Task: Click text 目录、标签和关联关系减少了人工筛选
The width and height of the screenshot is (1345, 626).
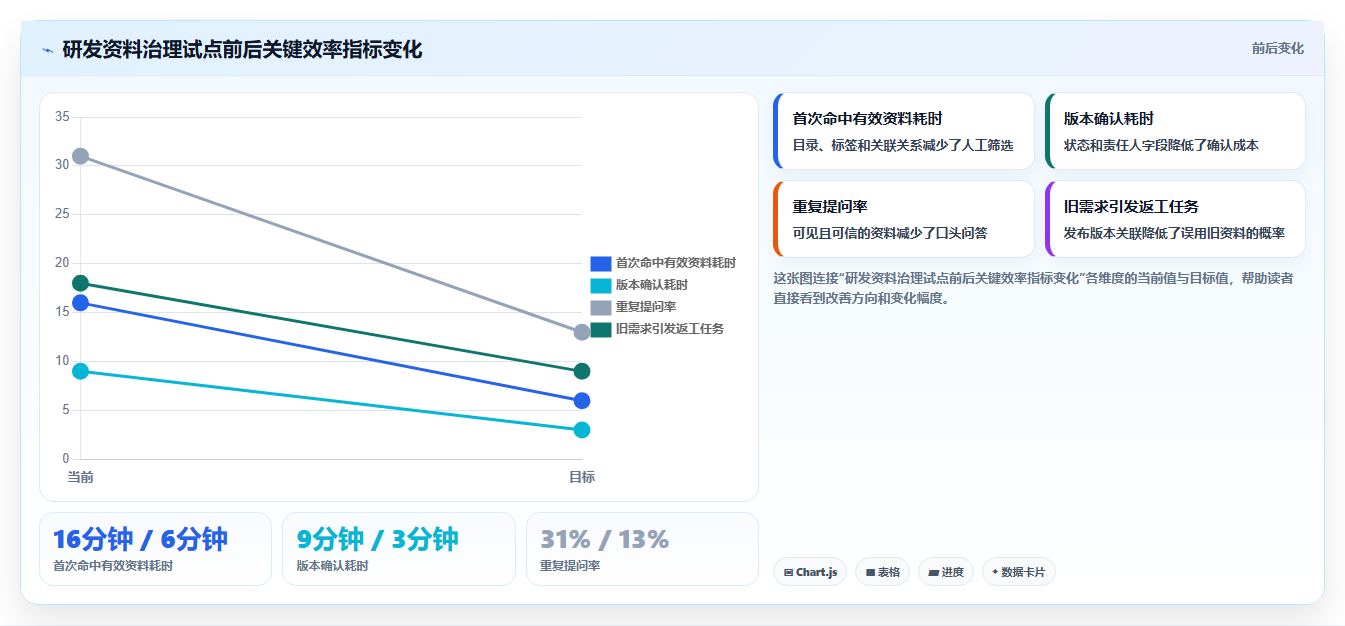Action: (903, 145)
